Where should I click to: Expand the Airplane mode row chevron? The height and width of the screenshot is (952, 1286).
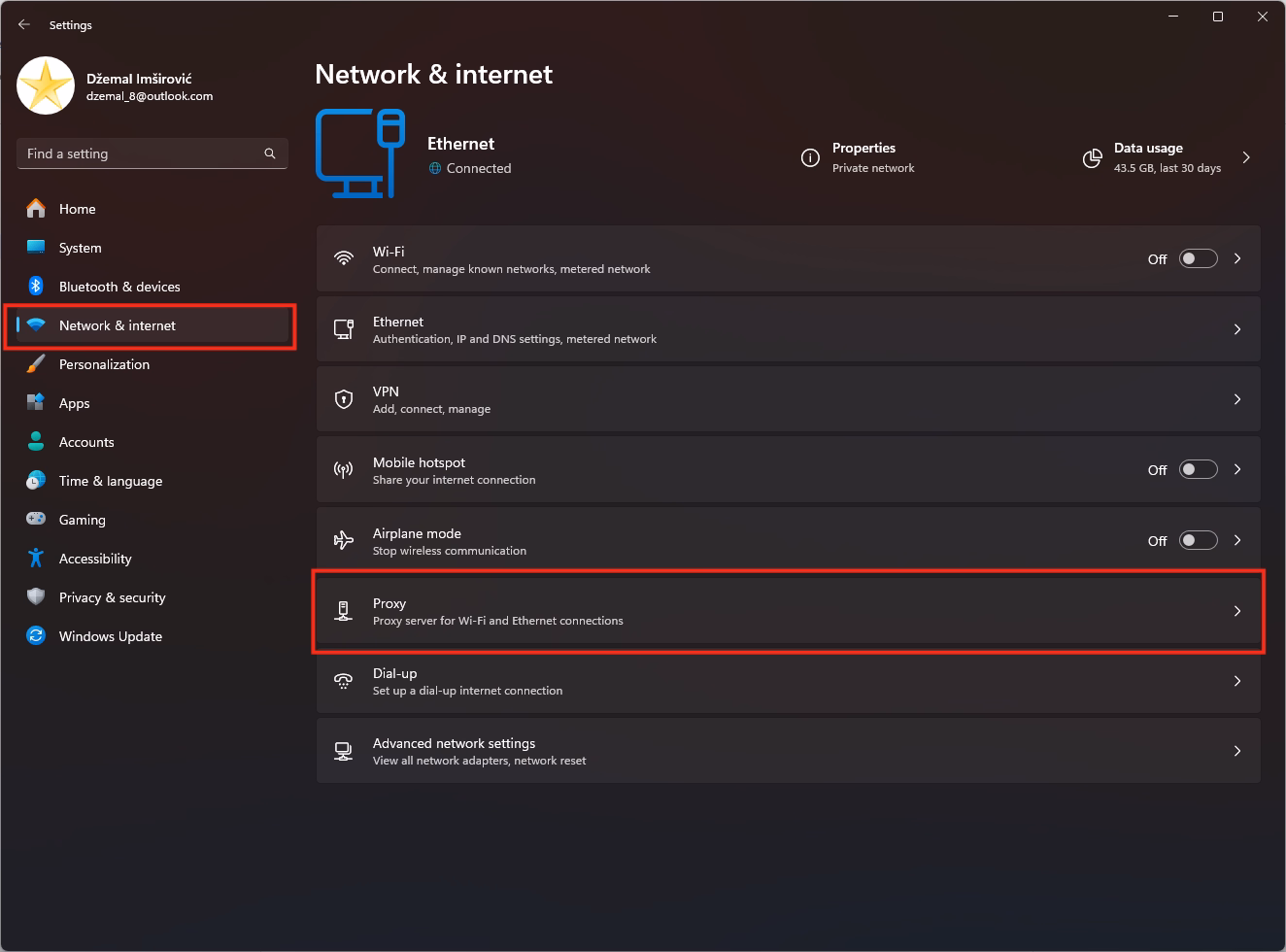click(1237, 540)
